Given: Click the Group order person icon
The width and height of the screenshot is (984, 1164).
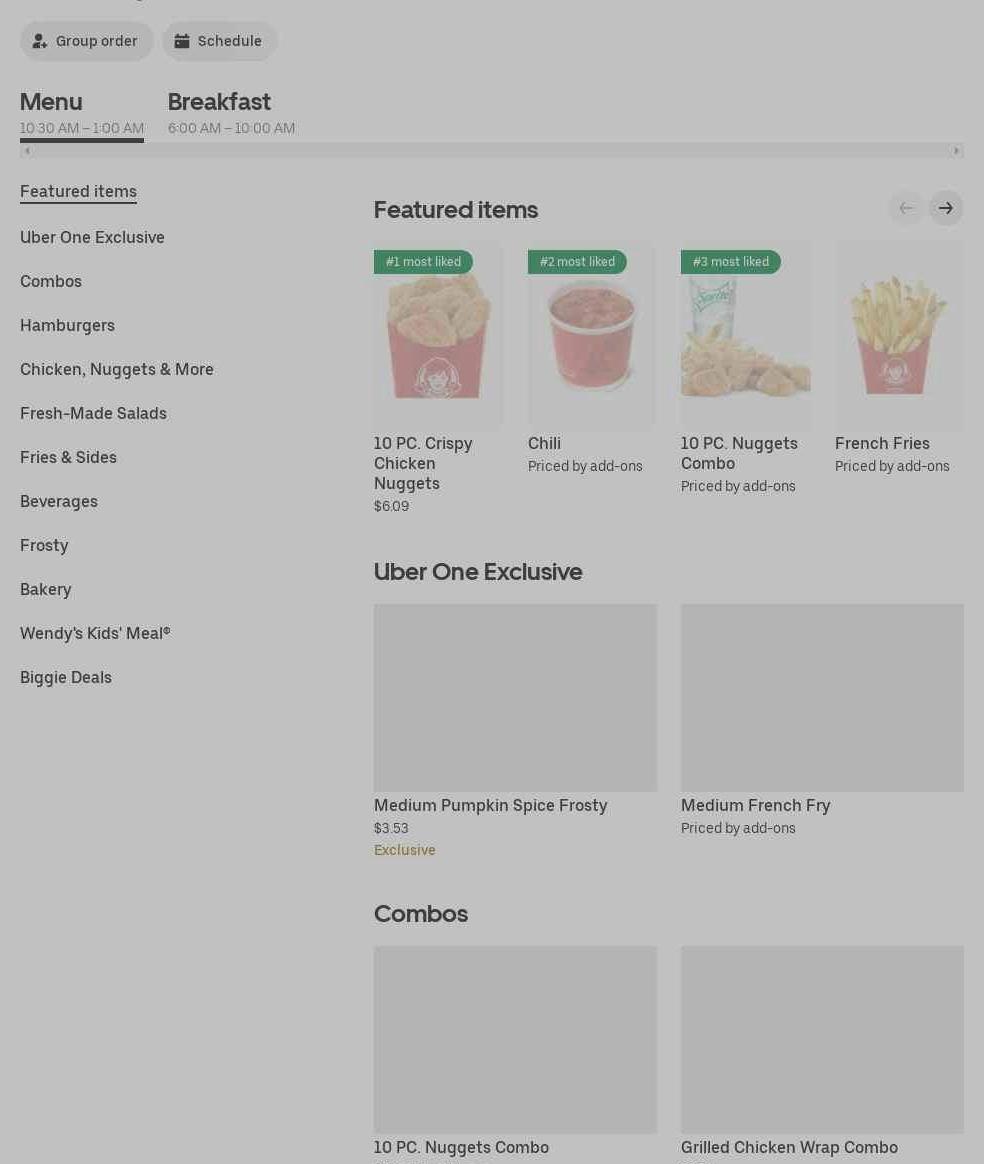Looking at the screenshot, I should [x=39, y=42].
